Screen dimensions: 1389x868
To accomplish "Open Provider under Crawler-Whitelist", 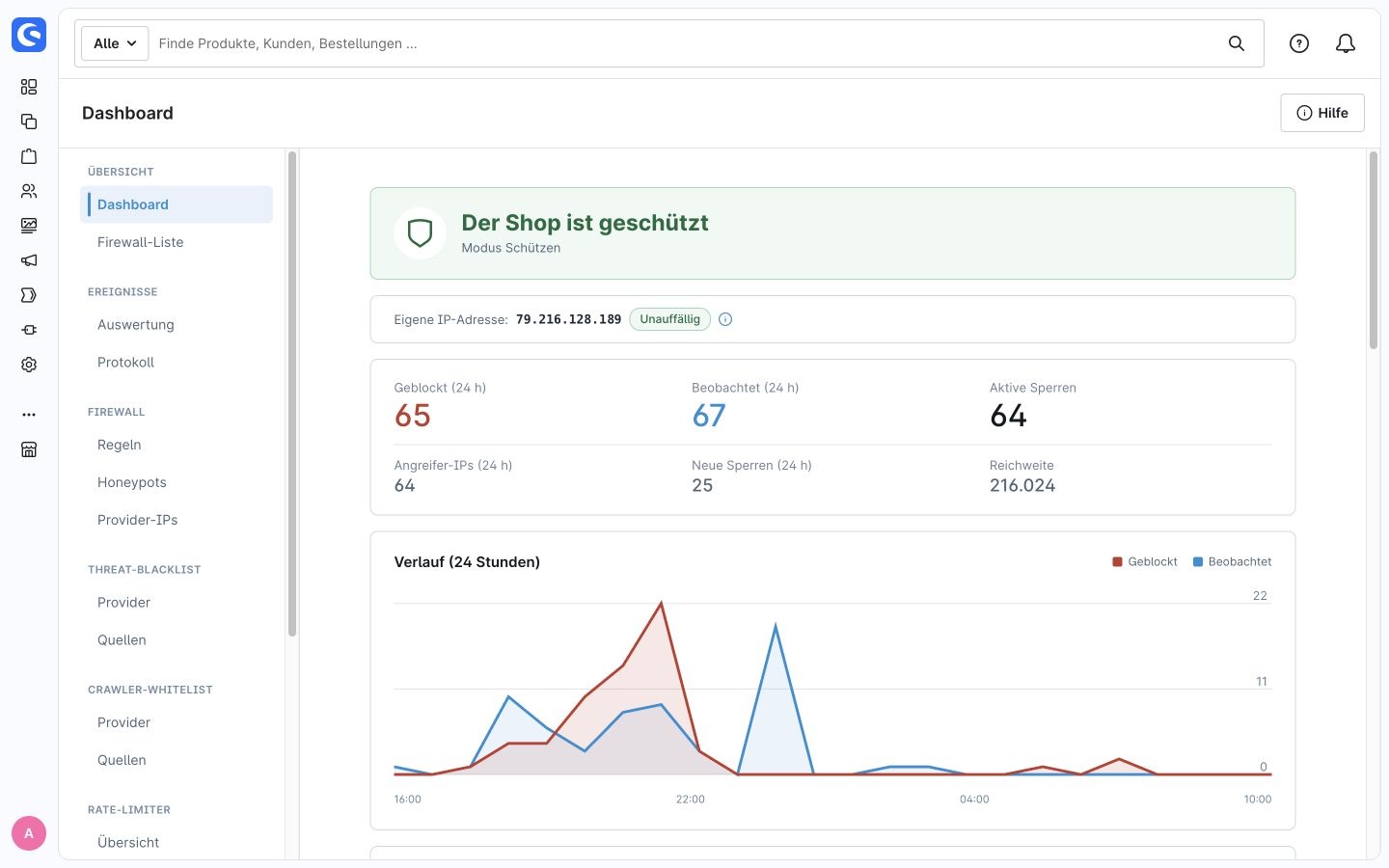I will pos(177,722).
